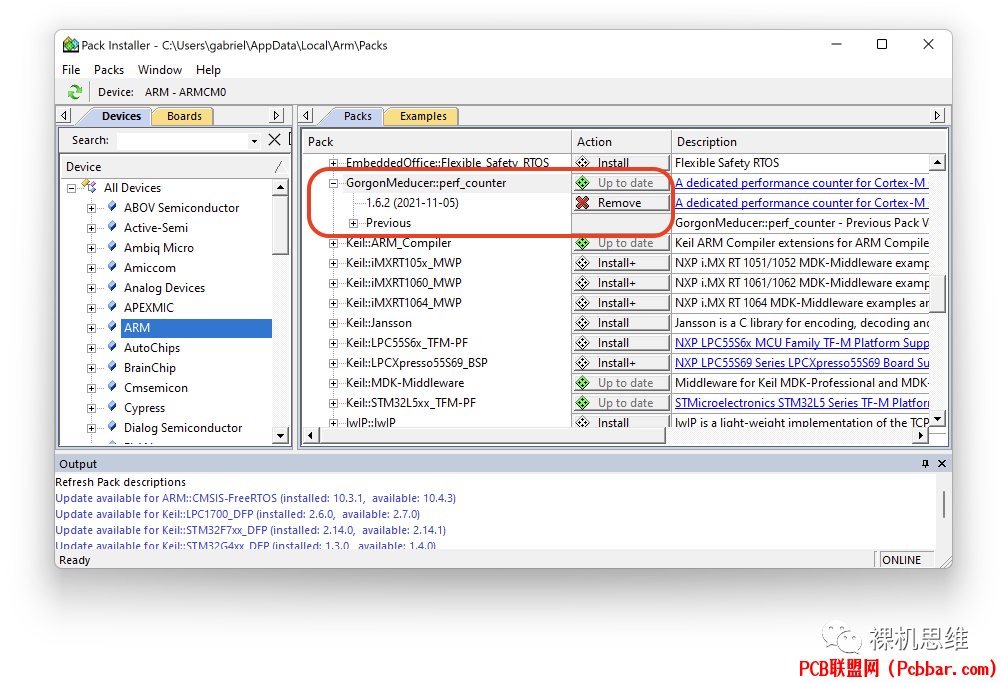The image size is (1001, 683).
Task: Select the Keil::STM32L5xx_TFM-PF row
Action: [410, 403]
